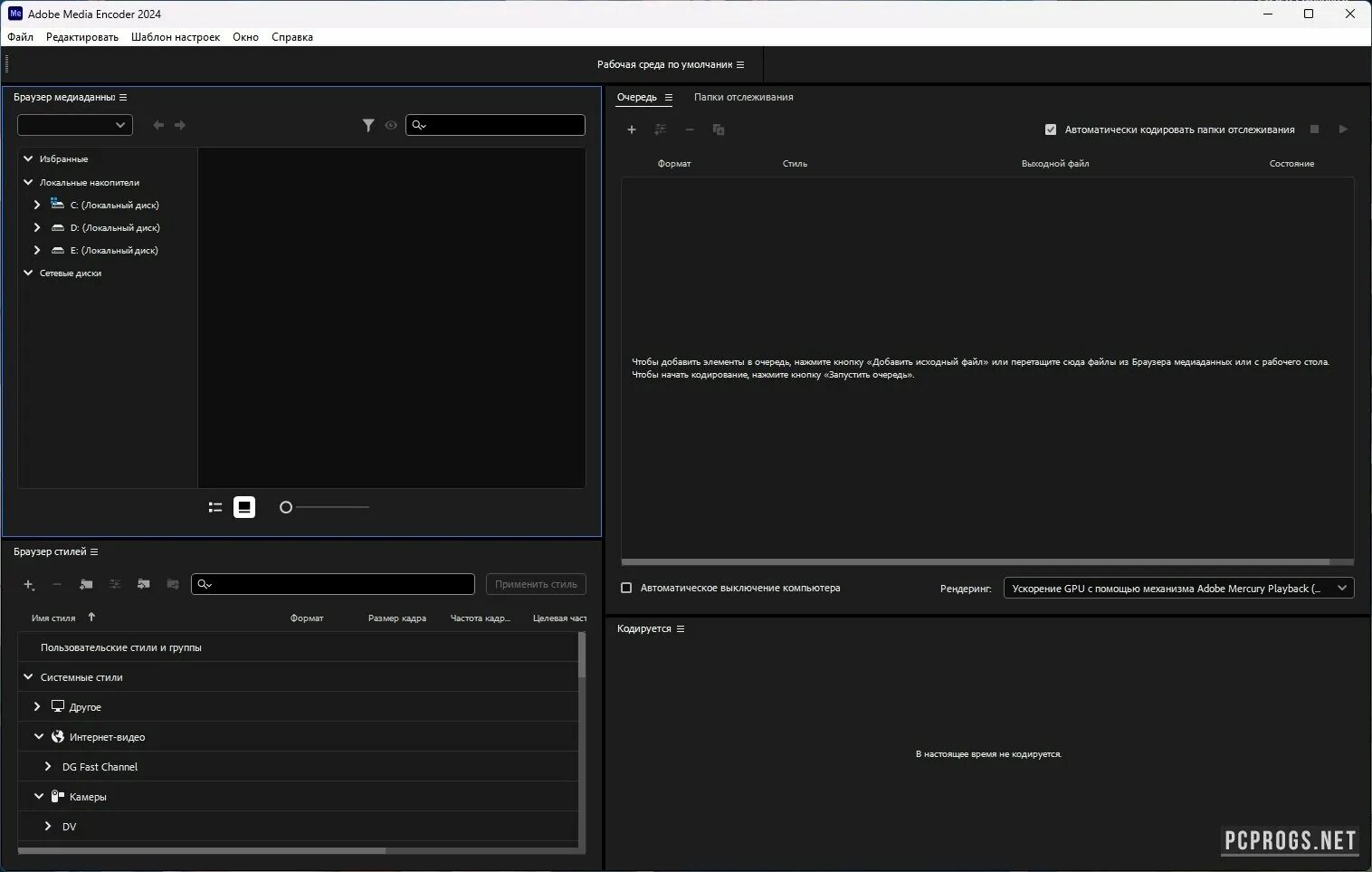The image size is (1372, 872).
Task: Click the Применить стиль button
Action: point(536,584)
